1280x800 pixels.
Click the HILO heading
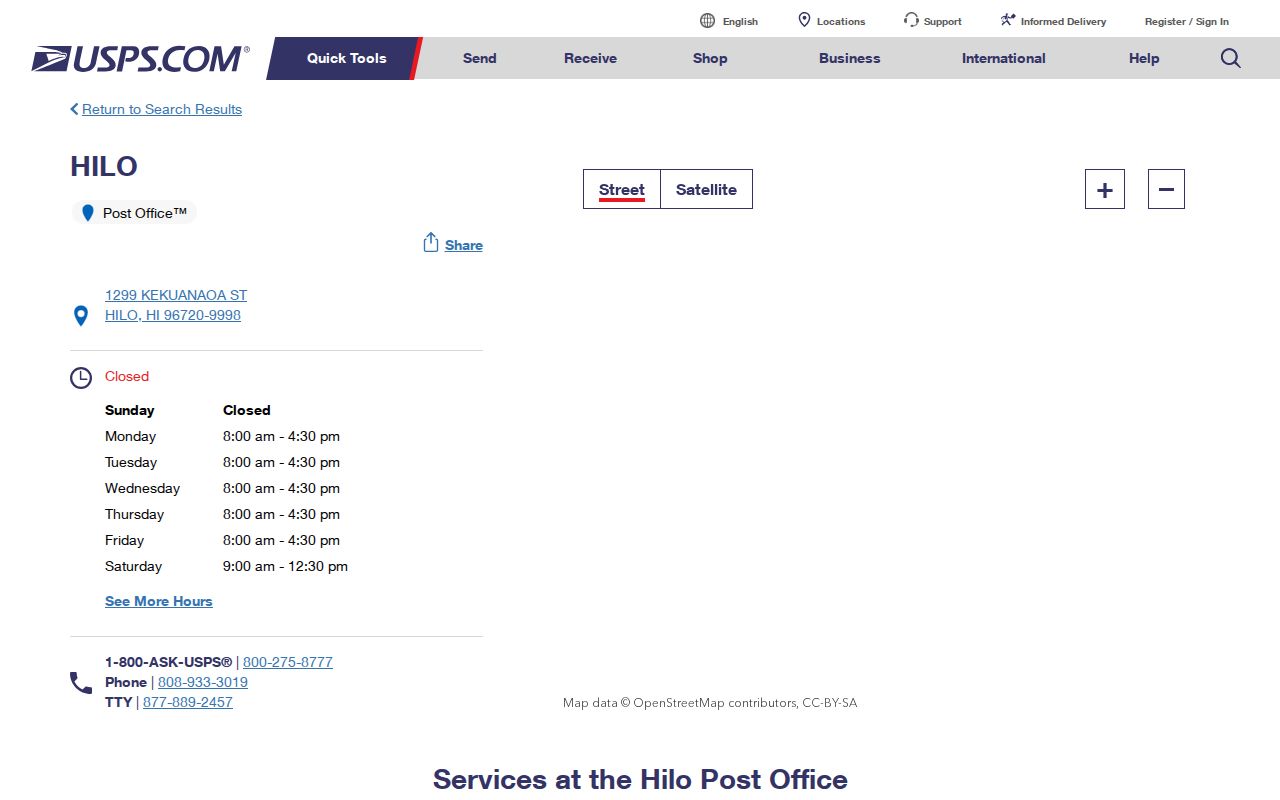[104, 166]
